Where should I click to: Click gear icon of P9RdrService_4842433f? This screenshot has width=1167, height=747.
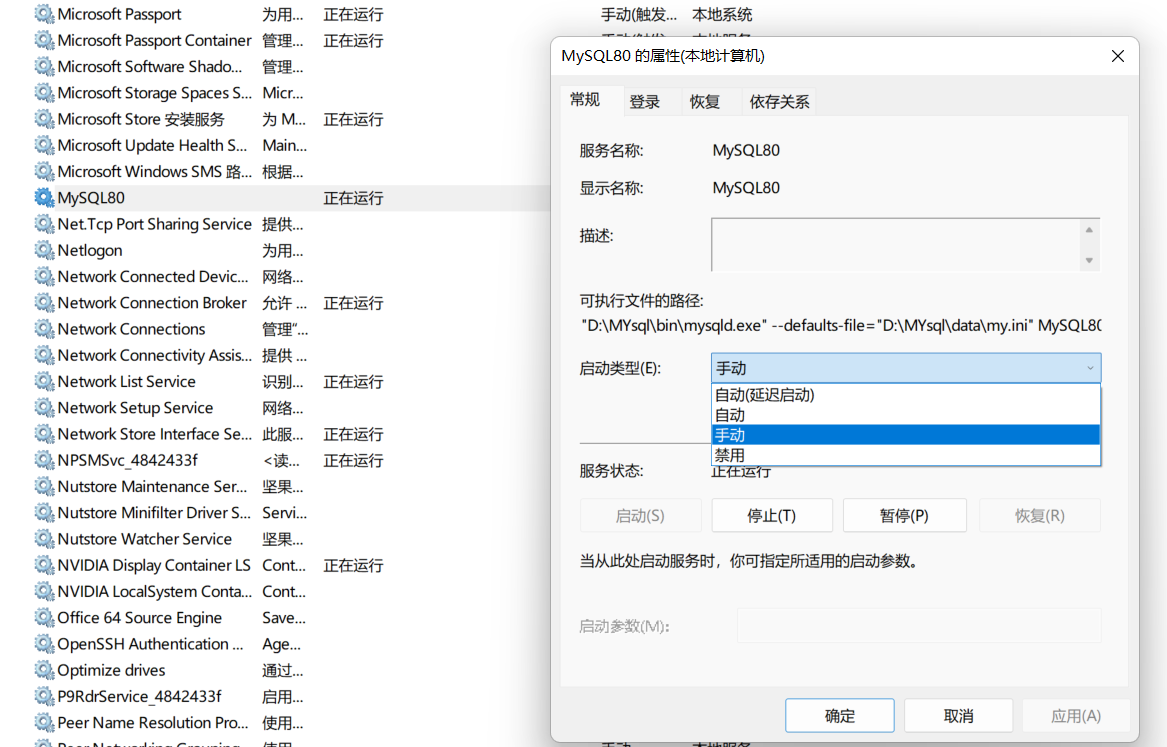[45, 696]
